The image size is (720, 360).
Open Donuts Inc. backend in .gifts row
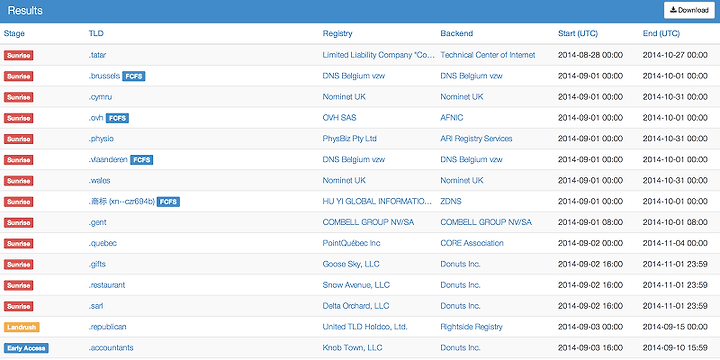460,264
